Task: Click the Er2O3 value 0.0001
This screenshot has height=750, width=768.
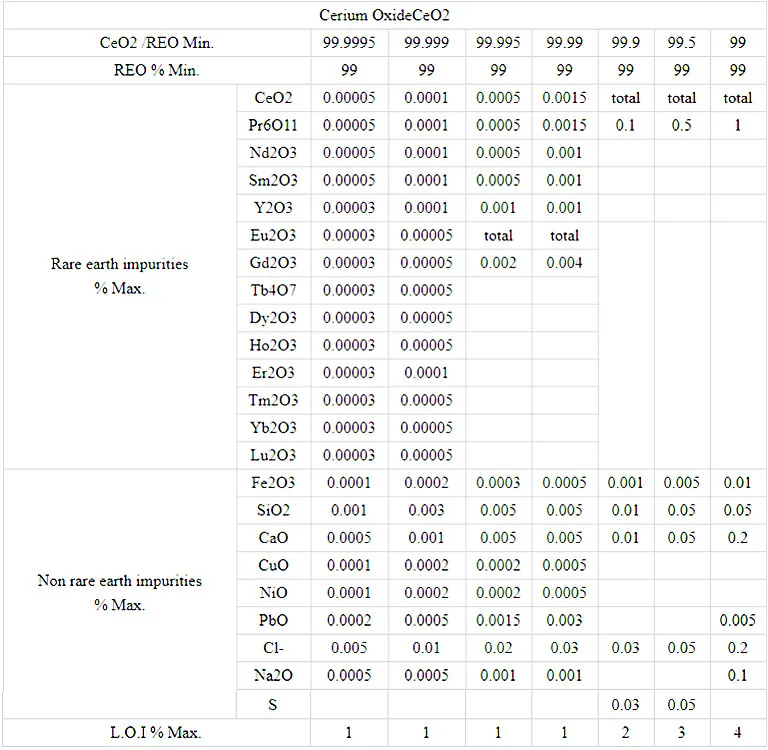Action: pos(427,373)
